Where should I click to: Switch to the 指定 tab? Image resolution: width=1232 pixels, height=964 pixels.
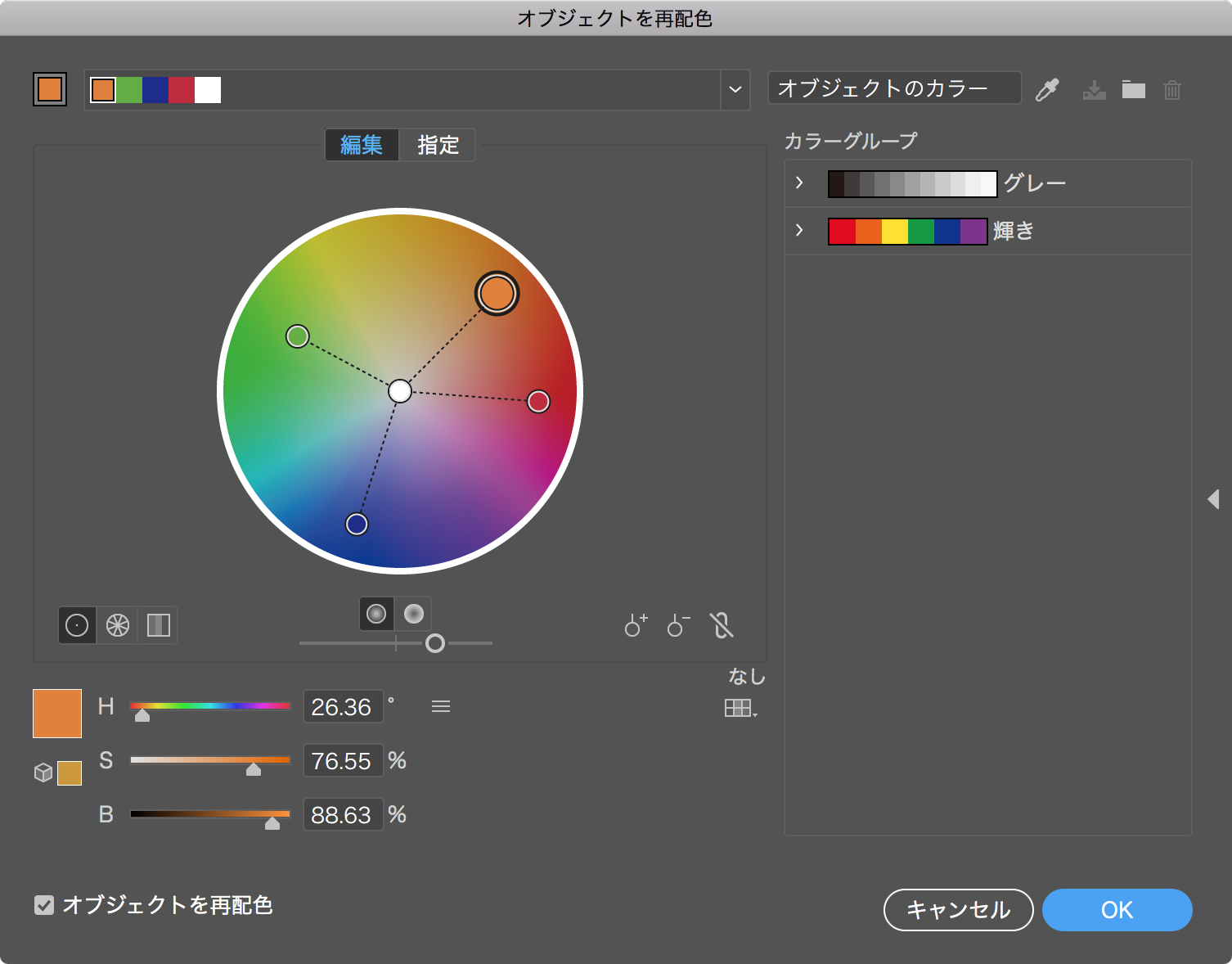point(438,145)
